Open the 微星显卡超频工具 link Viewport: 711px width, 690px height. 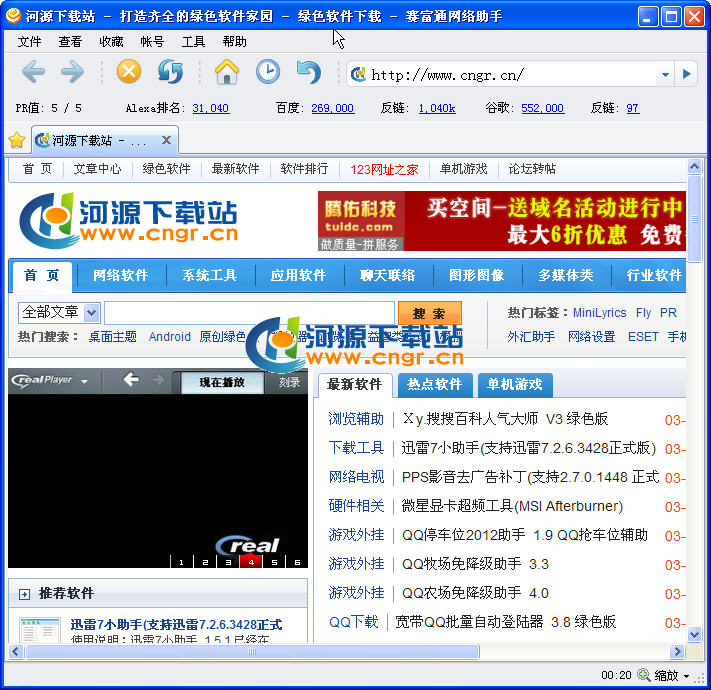[512, 506]
